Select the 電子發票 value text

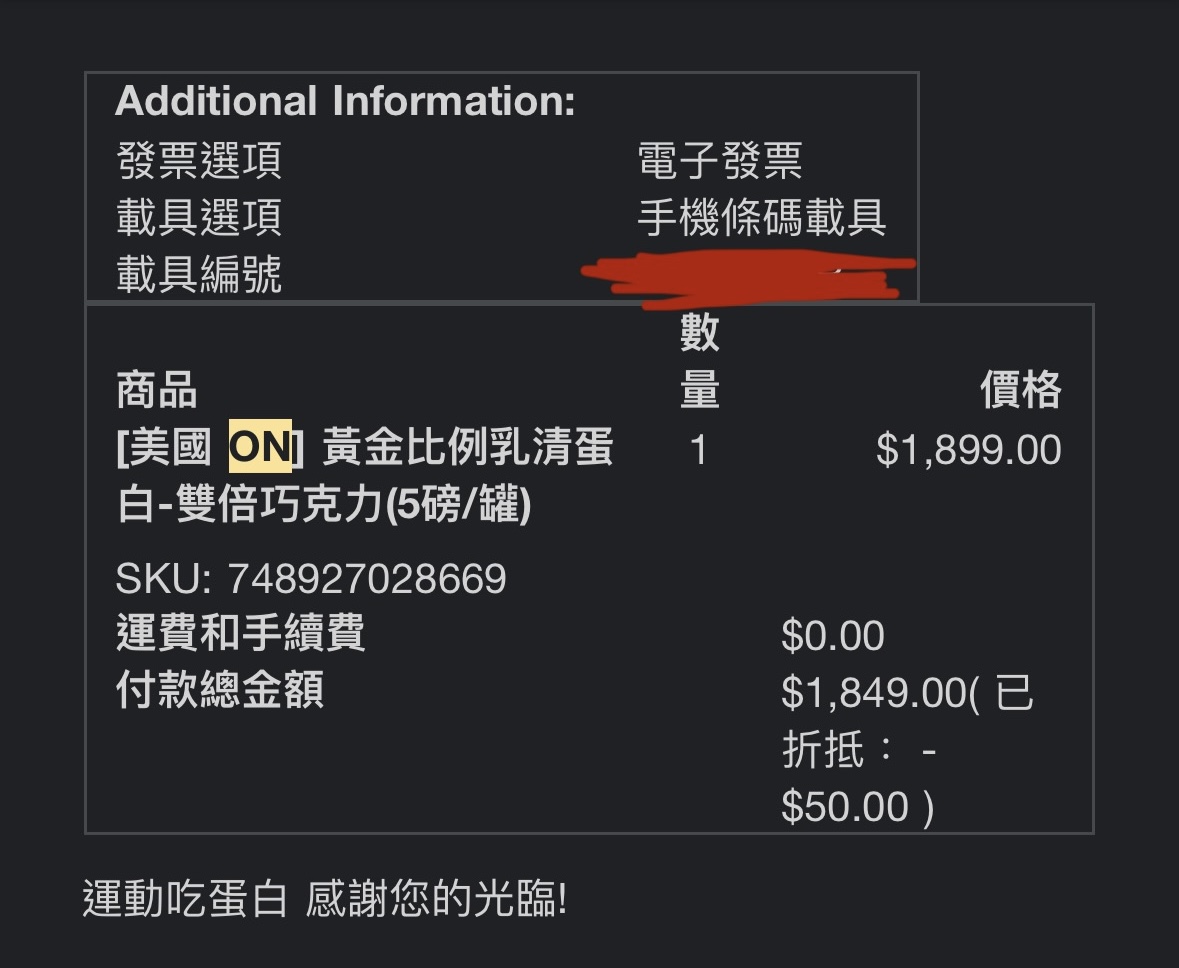point(720,160)
